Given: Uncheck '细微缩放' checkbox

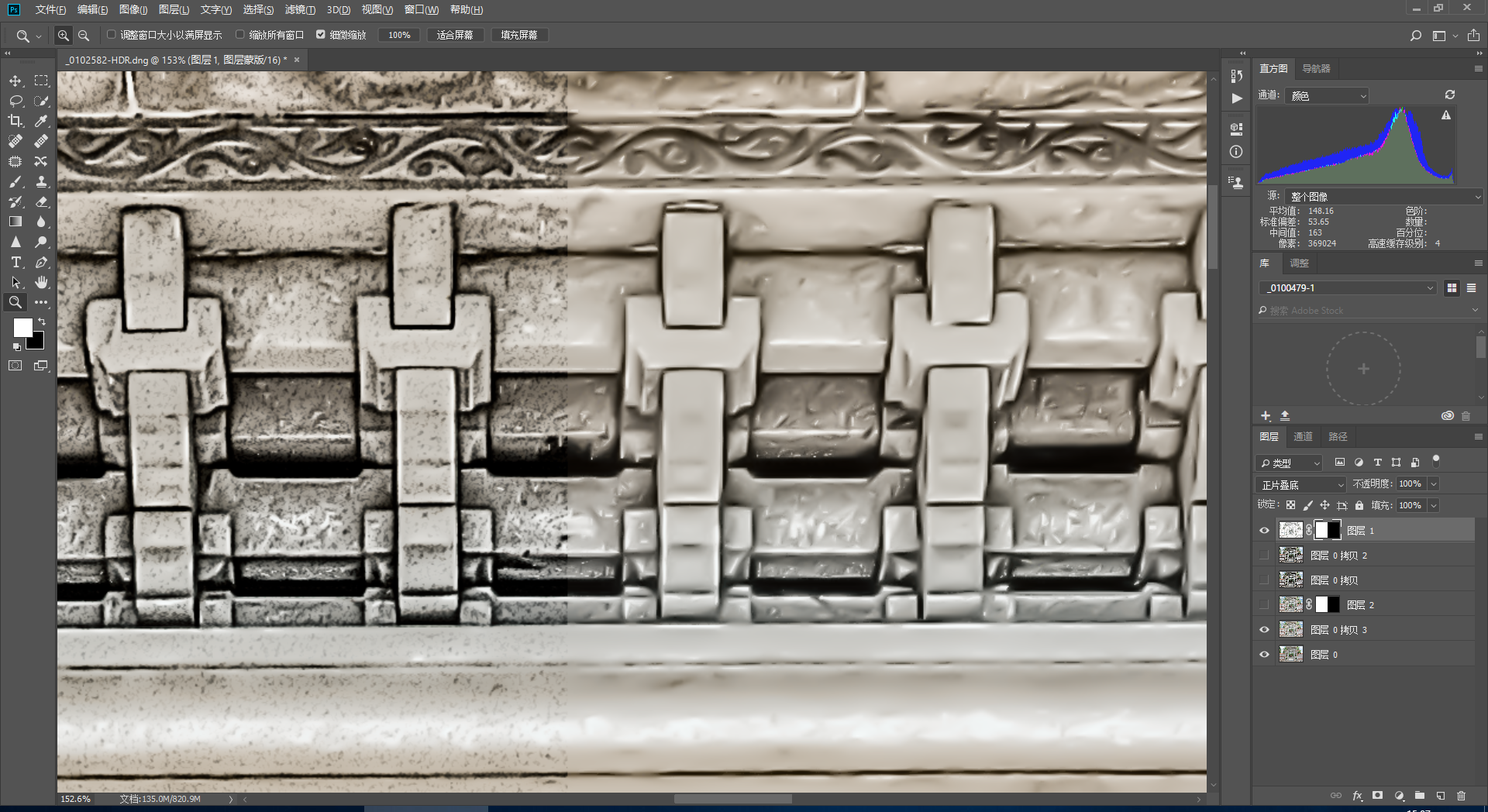Looking at the screenshot, I should 320,35.
